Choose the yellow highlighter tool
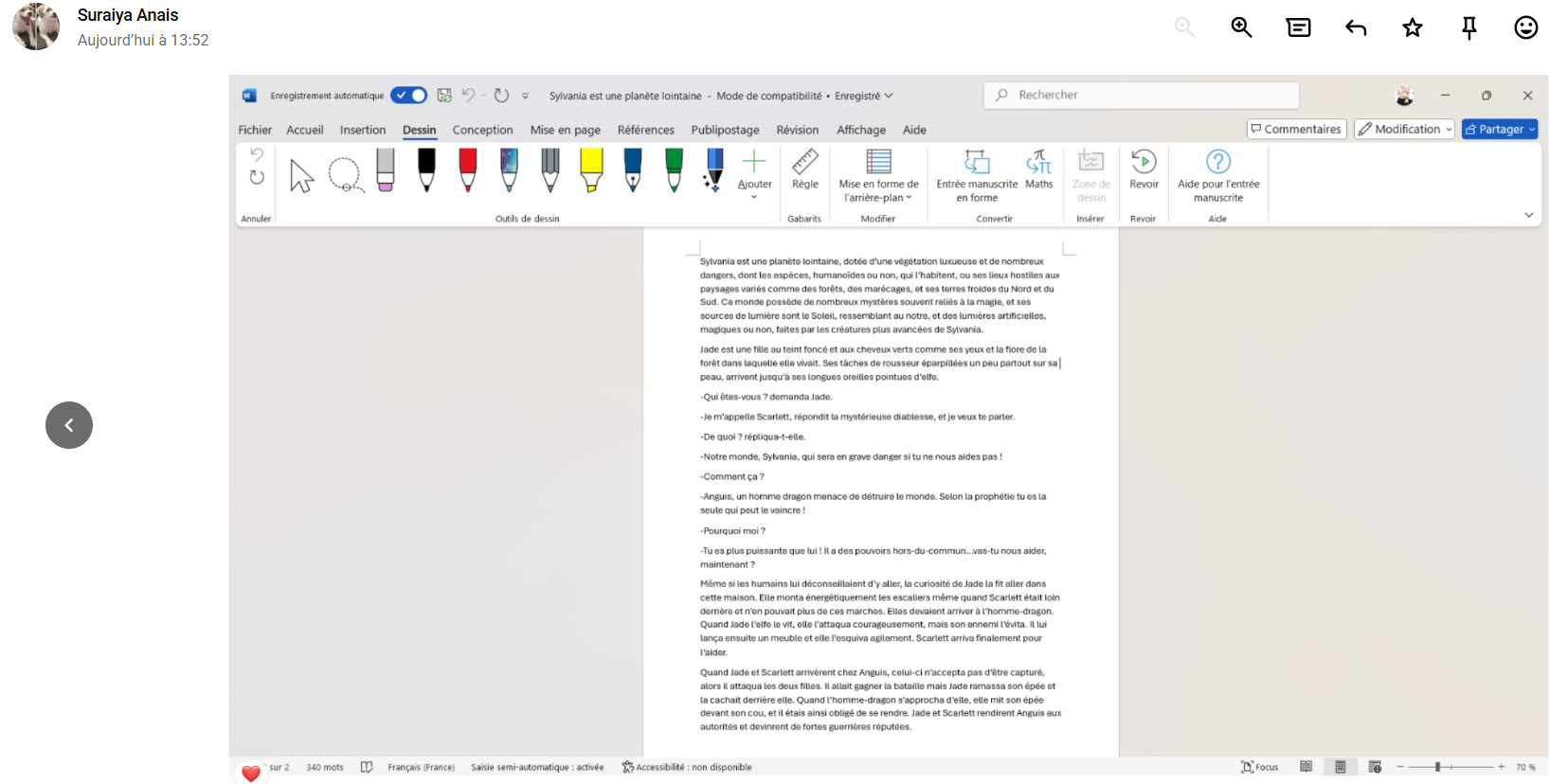Viewport: 1549px width, 784px height. [x=591, y=170]
